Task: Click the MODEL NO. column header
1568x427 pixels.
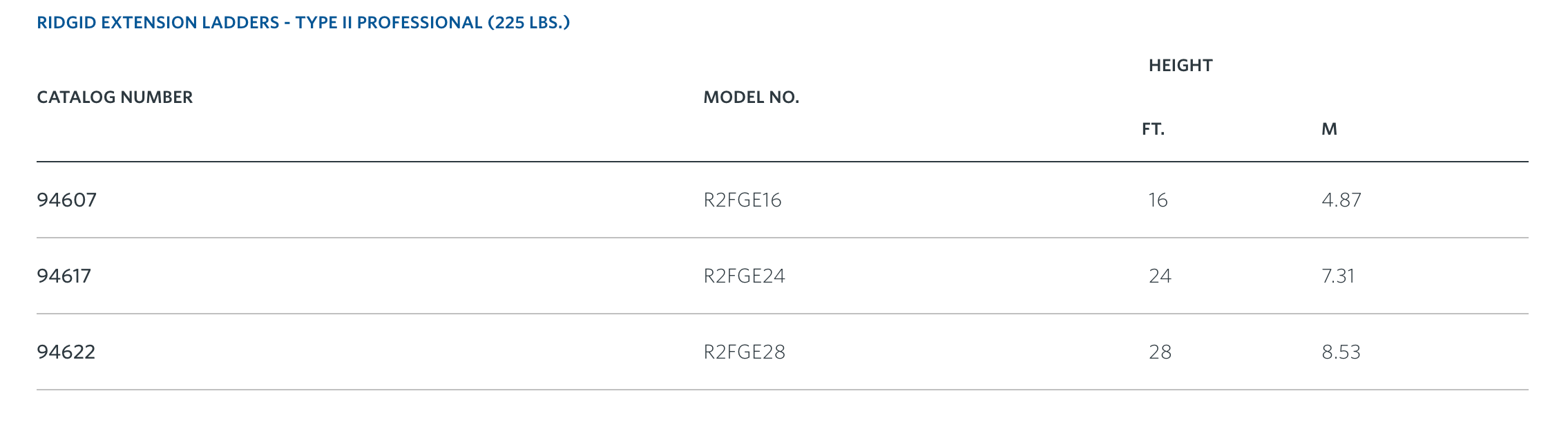Action: pyautogui.click(x=752, y=97)
